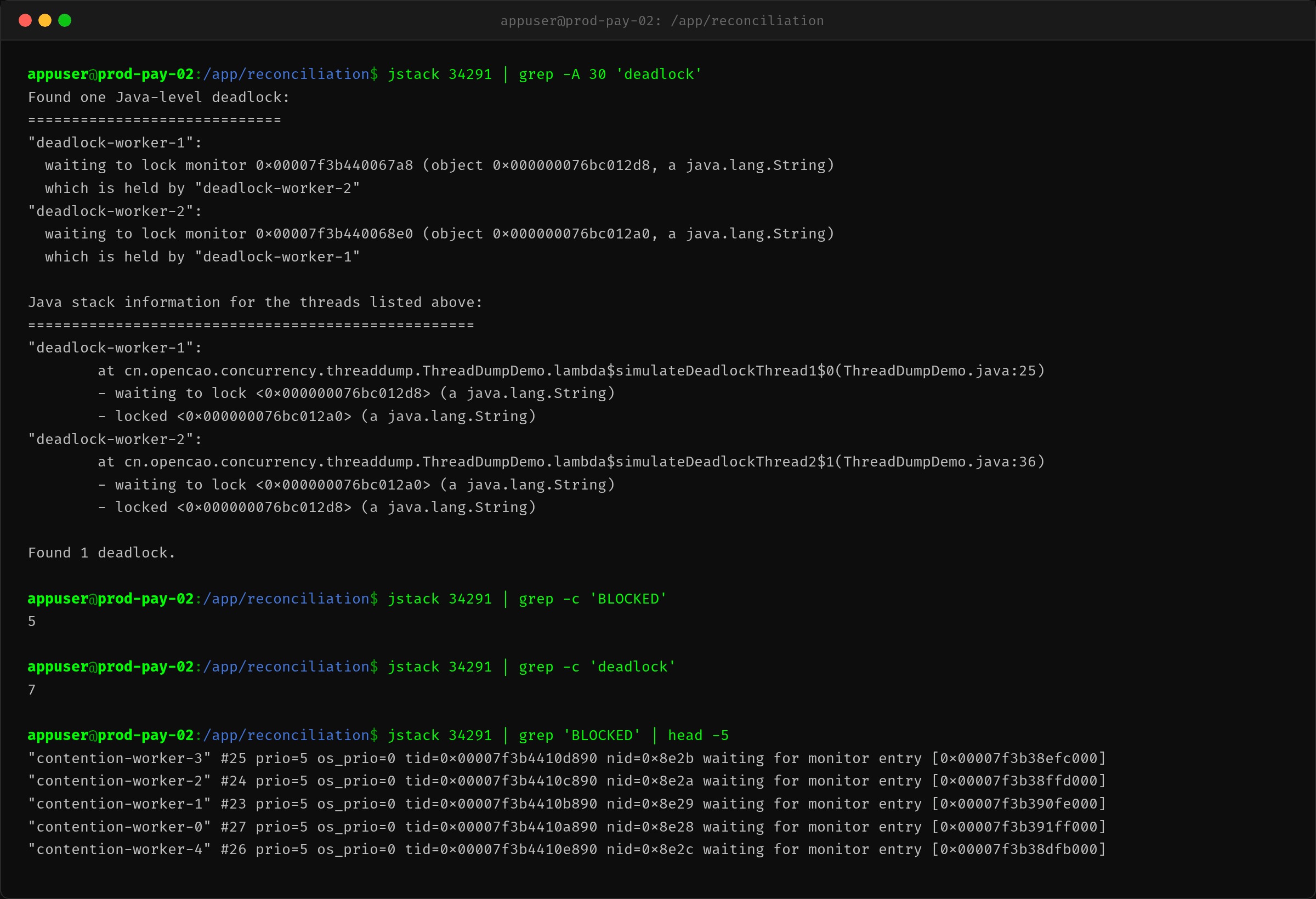This screenshot has width=1316, height=899.
Task: Click stack address [0x00007f3b38efc000]
Action: [1019, 758]
